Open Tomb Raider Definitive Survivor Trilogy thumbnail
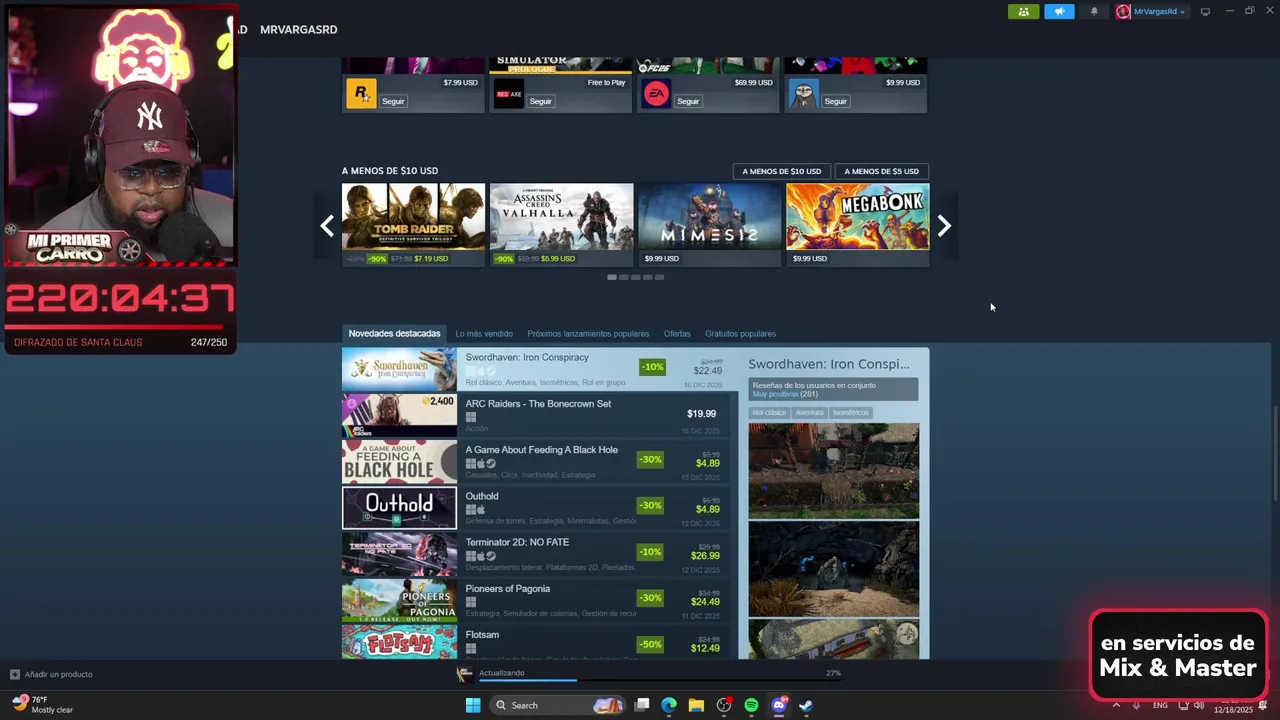Screen dimensions: 1280x720 (413, 217)
